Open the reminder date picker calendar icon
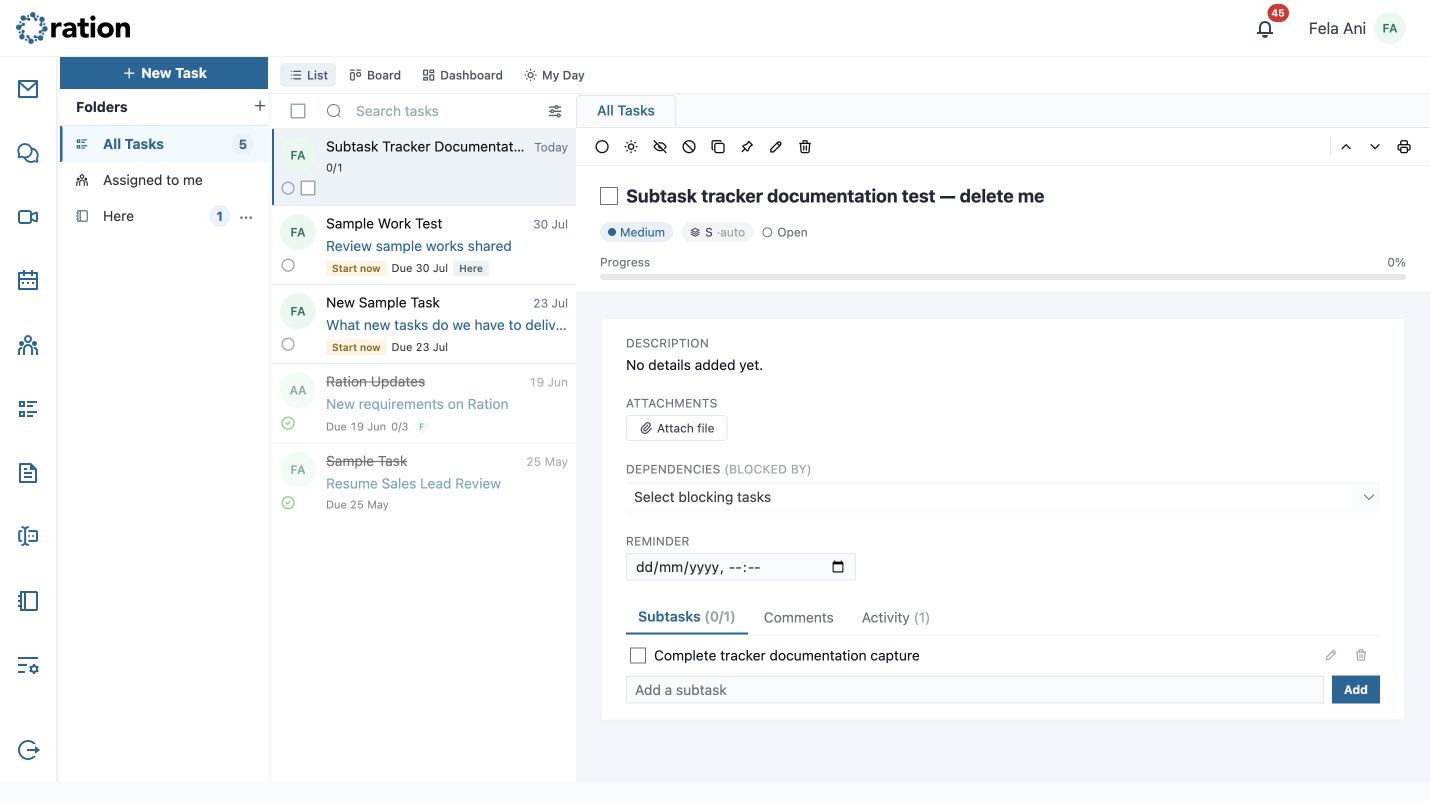This screenshot has height=801, width=1430. 838,567
